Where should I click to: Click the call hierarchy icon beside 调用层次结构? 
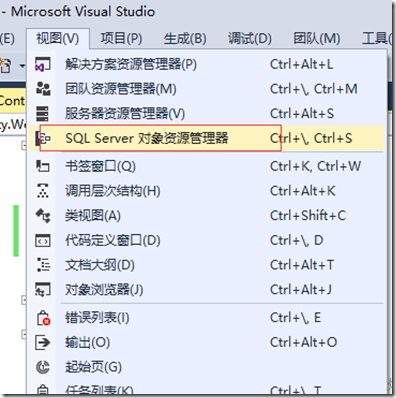[x=43, y=191]
